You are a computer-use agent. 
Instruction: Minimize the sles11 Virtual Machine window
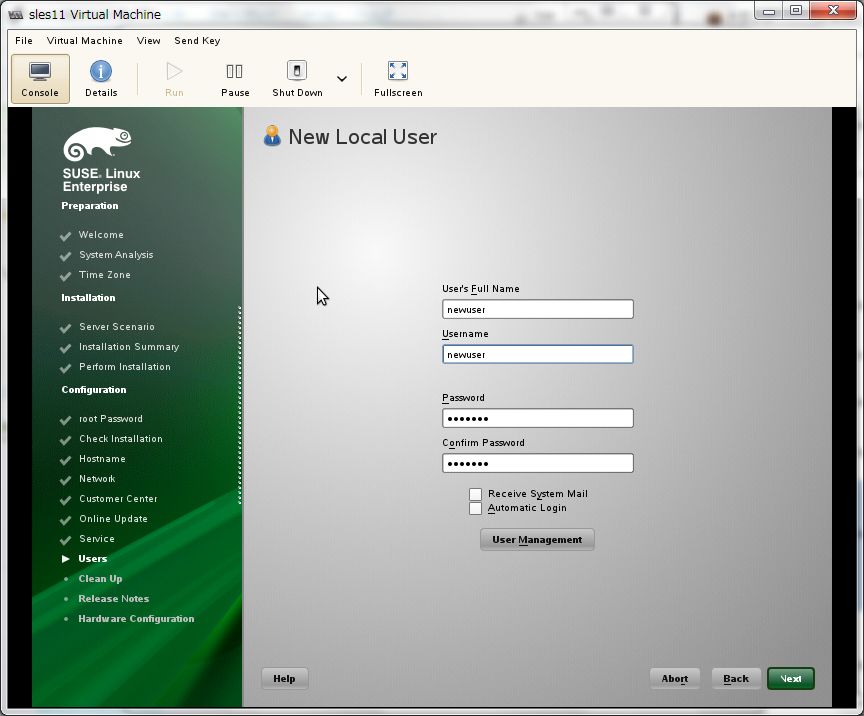pyautogui.click(x=769, y=10)
